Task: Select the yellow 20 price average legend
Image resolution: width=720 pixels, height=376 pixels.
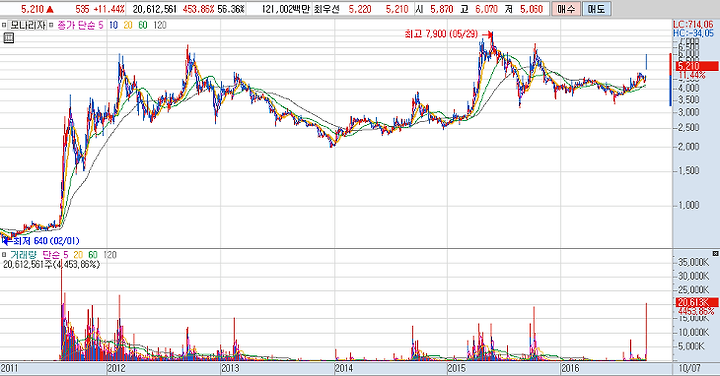Action: click(128, 25)
